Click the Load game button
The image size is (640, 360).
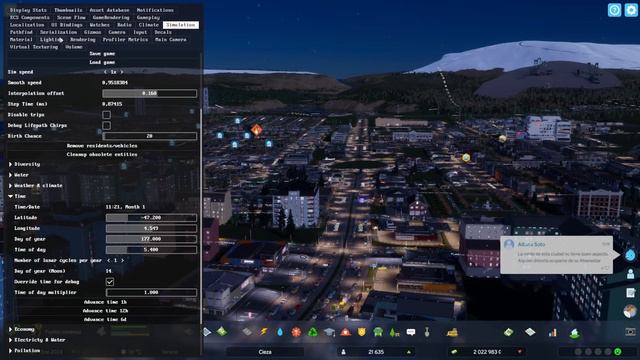pos(102,62)
